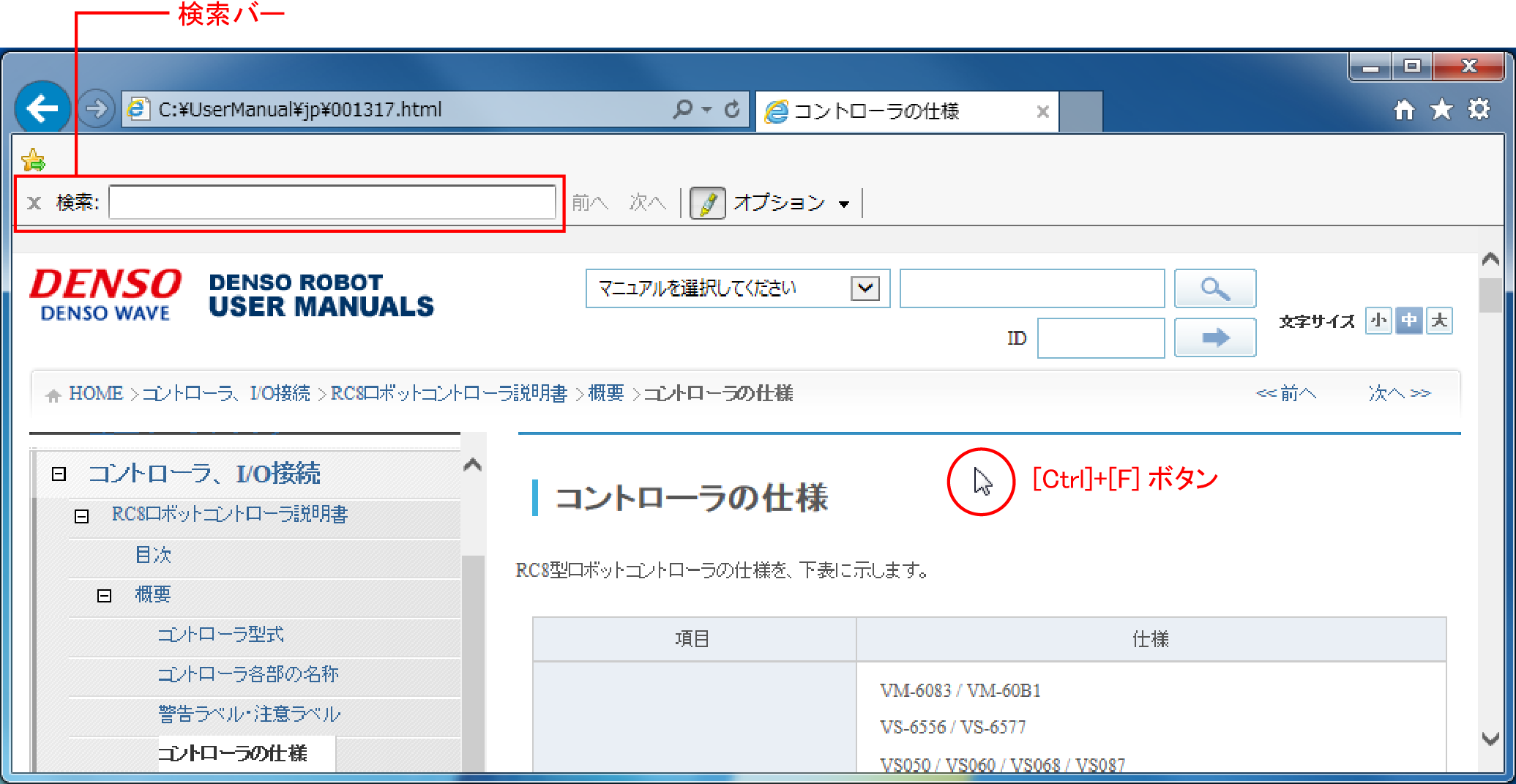
Task: Set font size to large (大)
Action: click(x=1439, y=321)
